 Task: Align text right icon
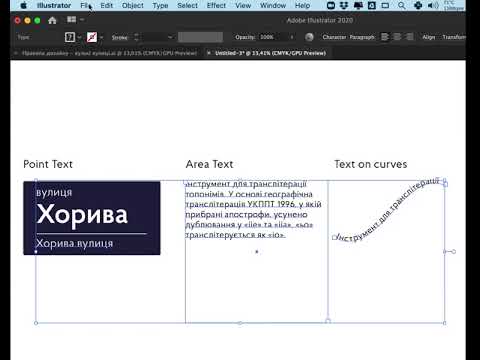coord(410,37)
